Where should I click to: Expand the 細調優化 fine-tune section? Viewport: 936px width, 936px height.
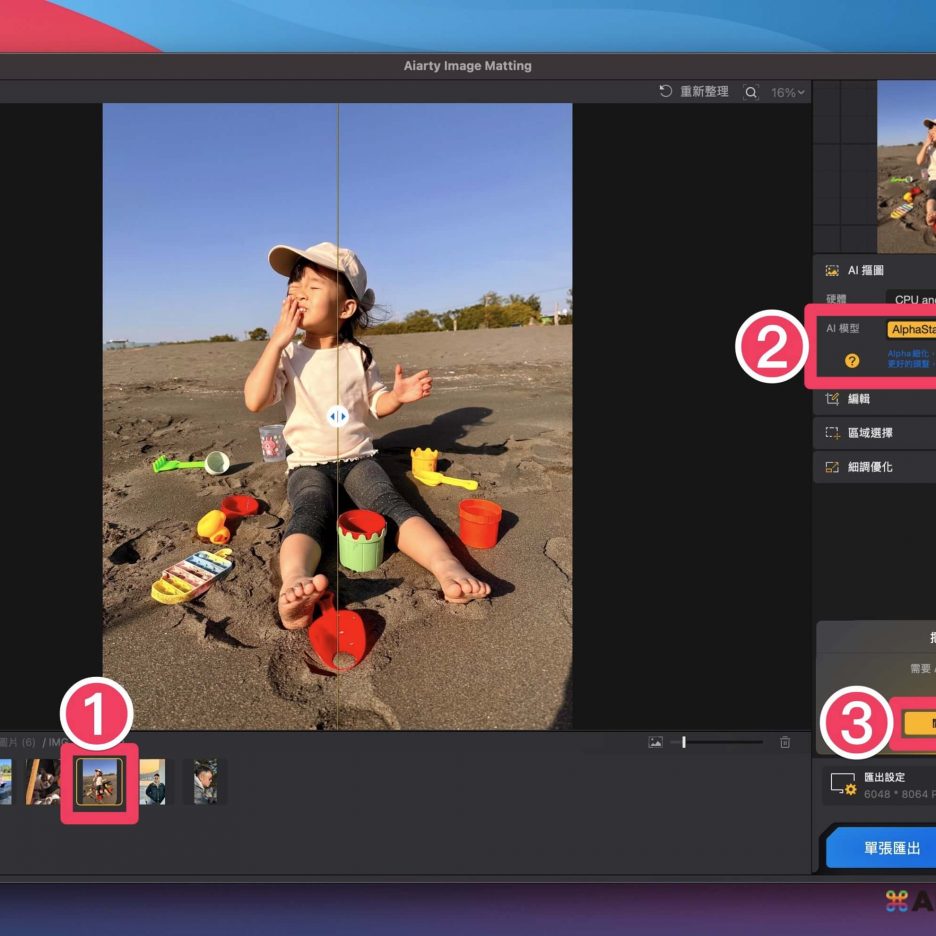point(869,467)
